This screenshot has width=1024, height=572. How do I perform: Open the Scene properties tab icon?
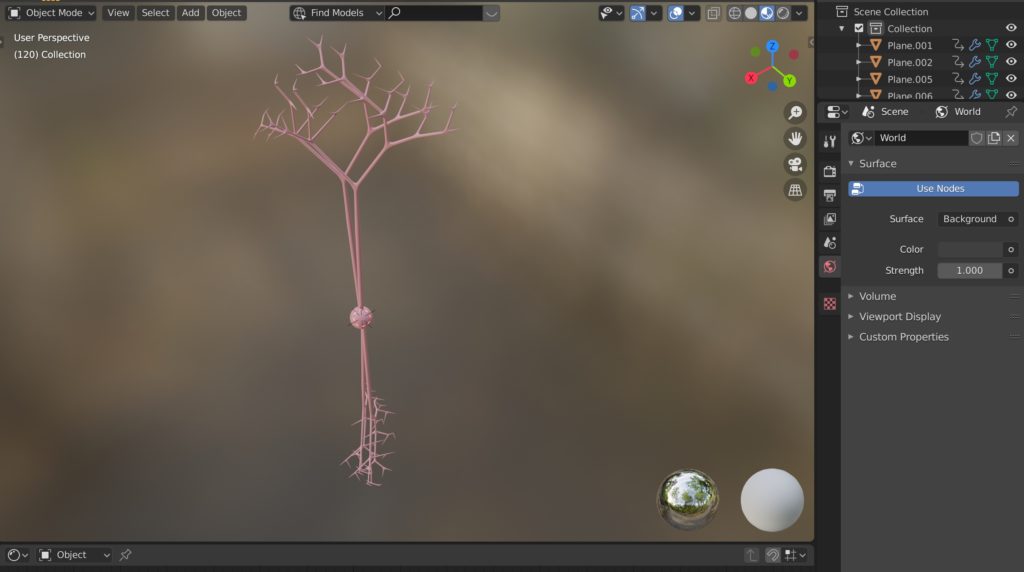829,242
